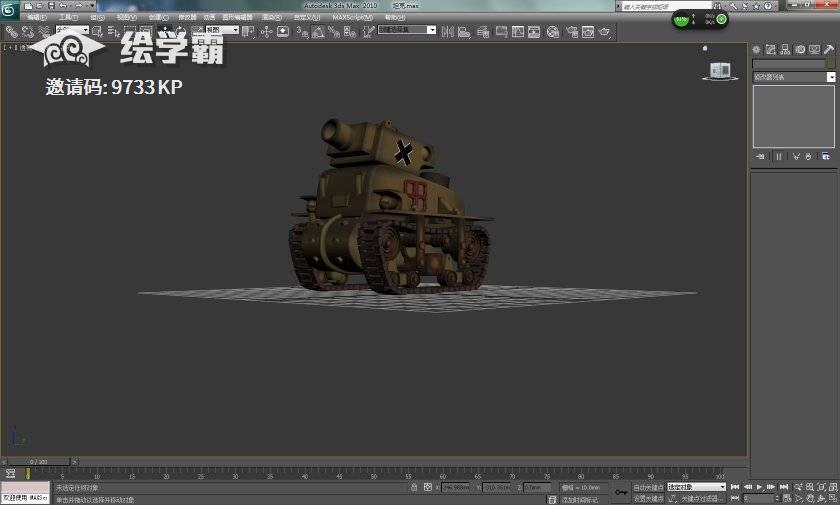This screenshot has width=840, height=505.
Task: Click the Pin Stack icon
Action: [760, 156]
